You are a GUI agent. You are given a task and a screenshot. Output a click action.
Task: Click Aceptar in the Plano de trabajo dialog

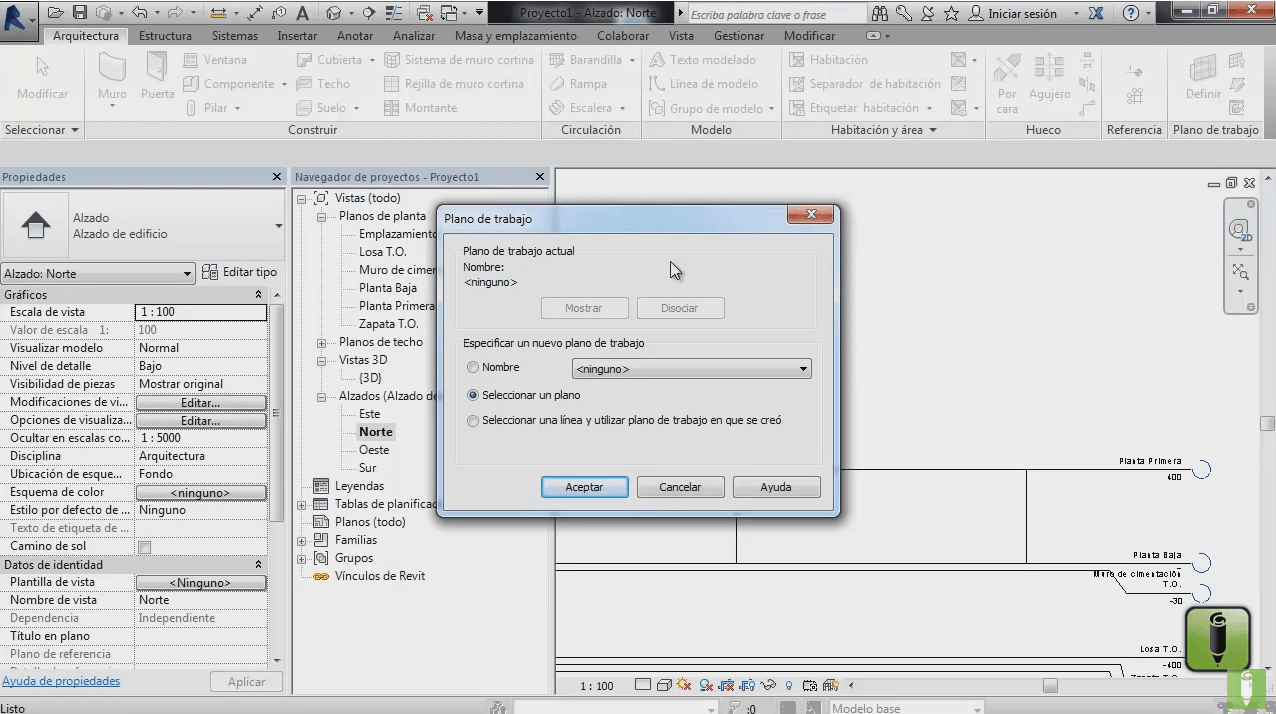pyautogui.click(x=584, y=487)
